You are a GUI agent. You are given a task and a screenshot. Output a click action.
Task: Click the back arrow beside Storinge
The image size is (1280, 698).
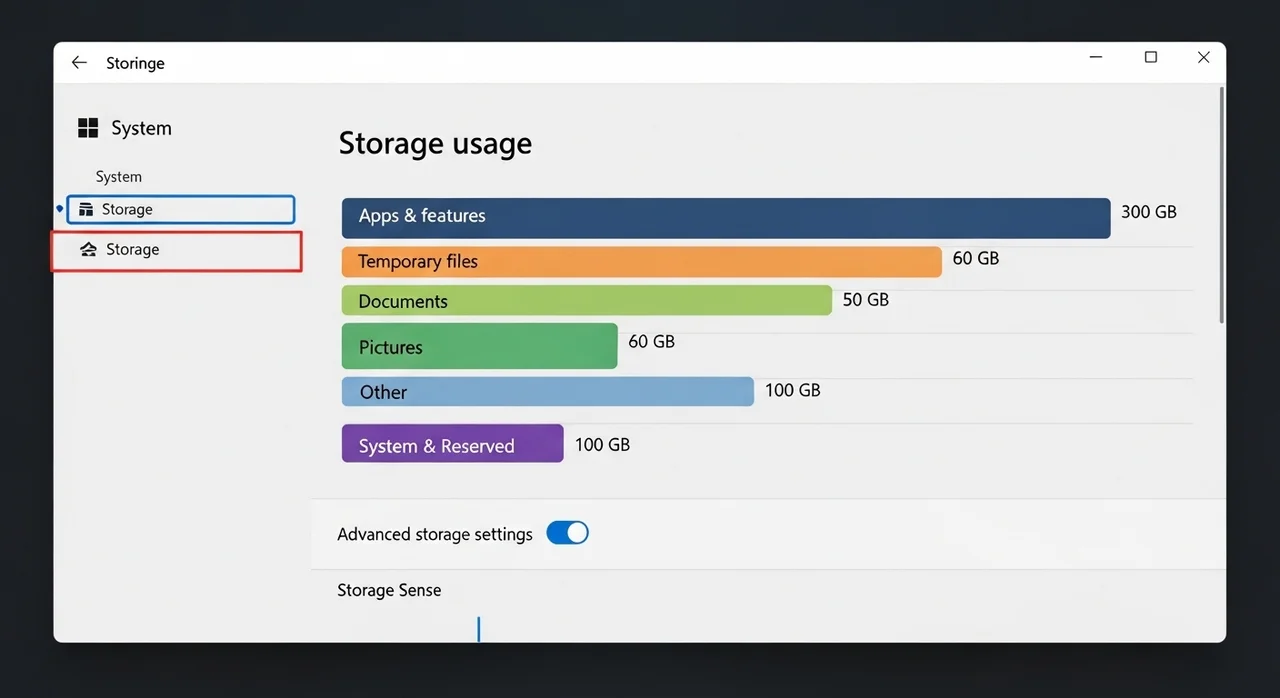coord(79,62)
